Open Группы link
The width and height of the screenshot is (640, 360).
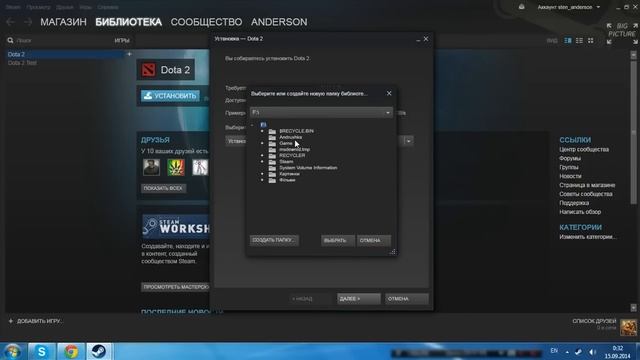[x=569, y=167]
